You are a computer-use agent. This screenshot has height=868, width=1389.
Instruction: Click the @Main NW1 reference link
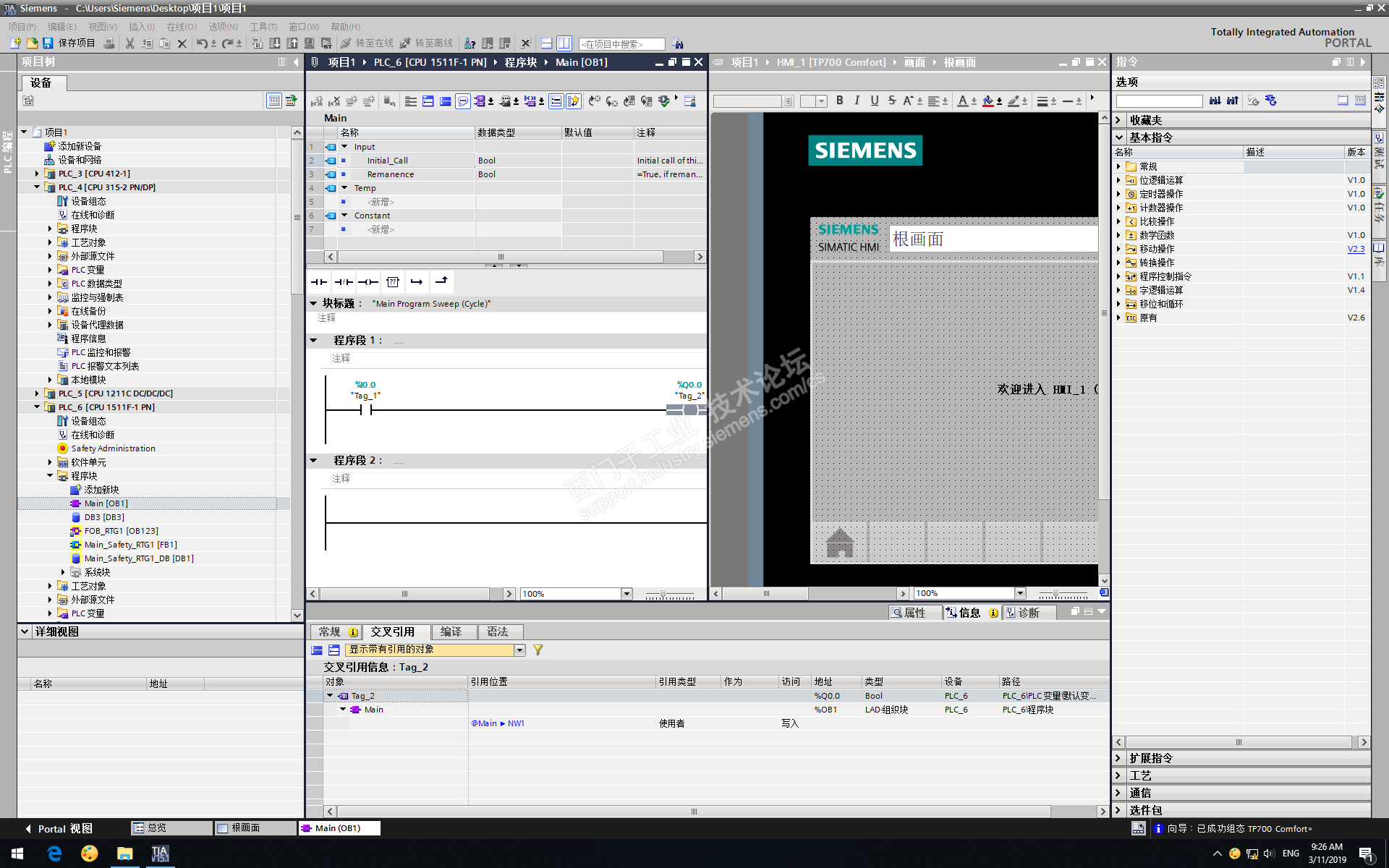497,723
